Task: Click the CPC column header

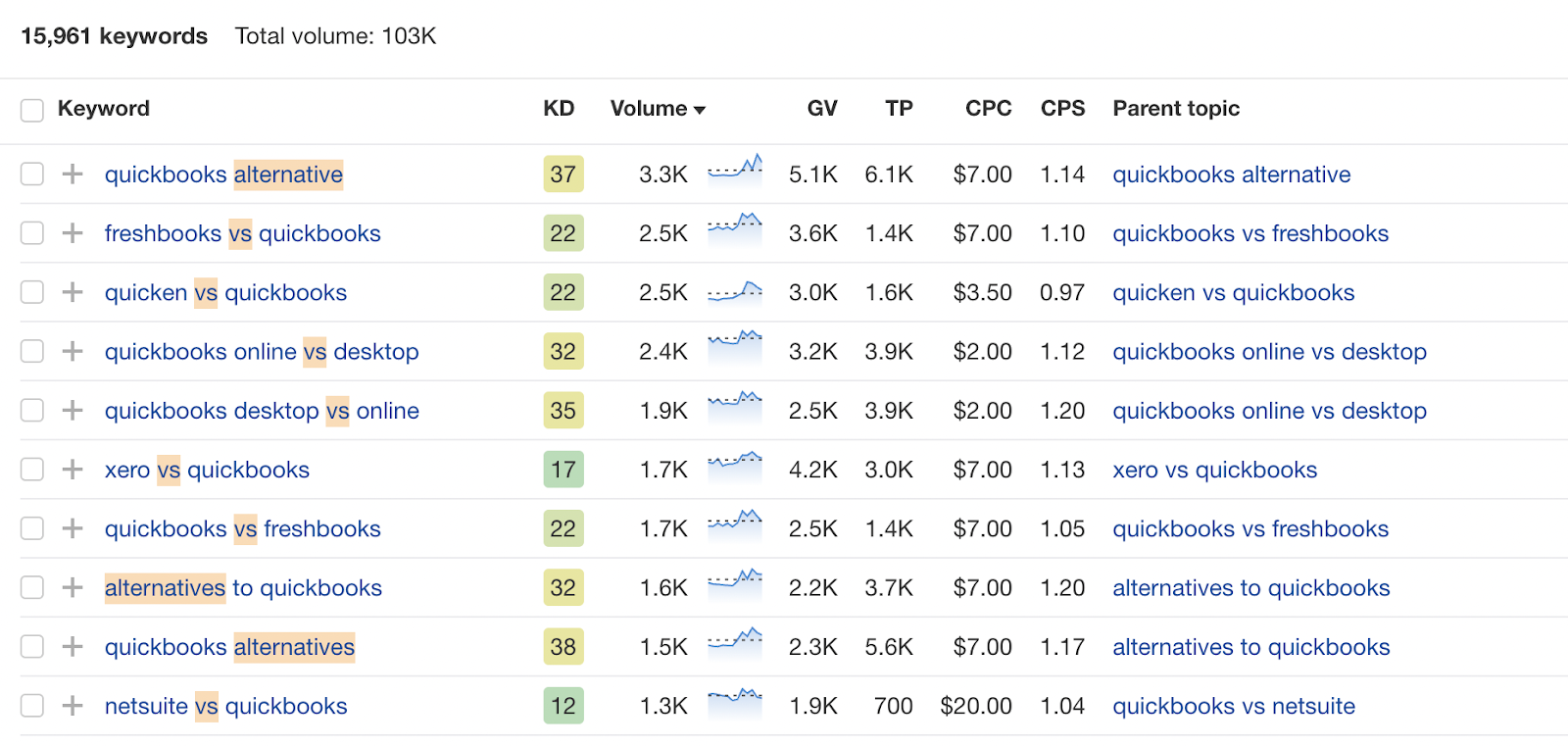Action: (x=988, y=109)
